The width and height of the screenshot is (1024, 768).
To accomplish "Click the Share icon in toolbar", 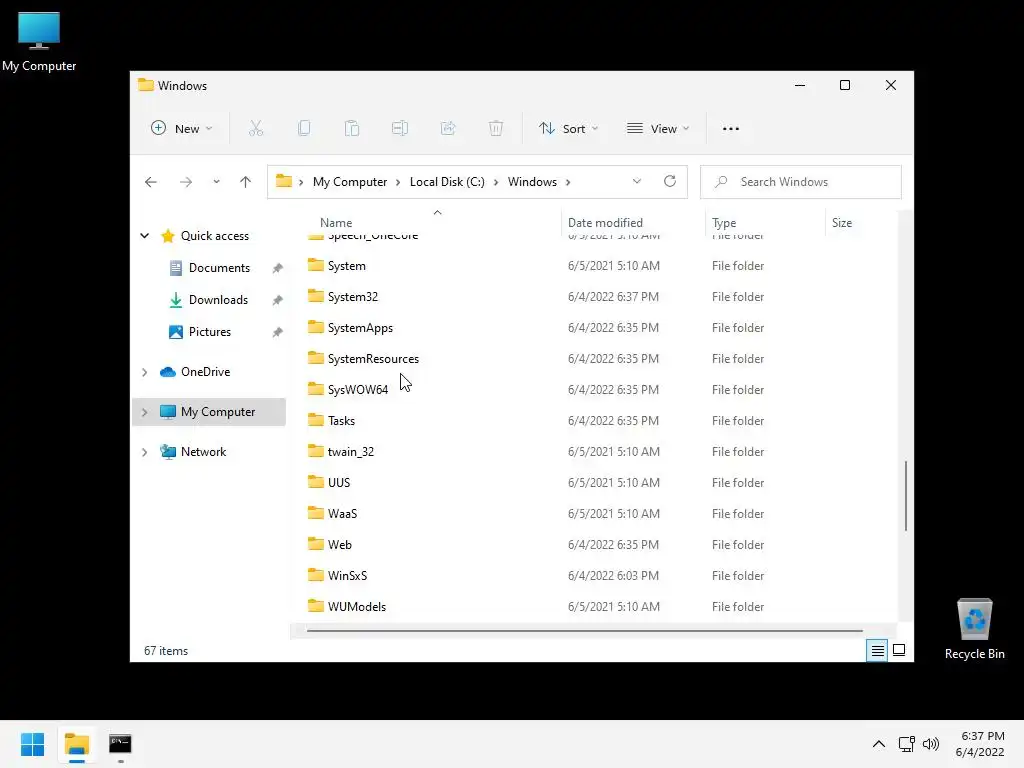I will [448, 129].
